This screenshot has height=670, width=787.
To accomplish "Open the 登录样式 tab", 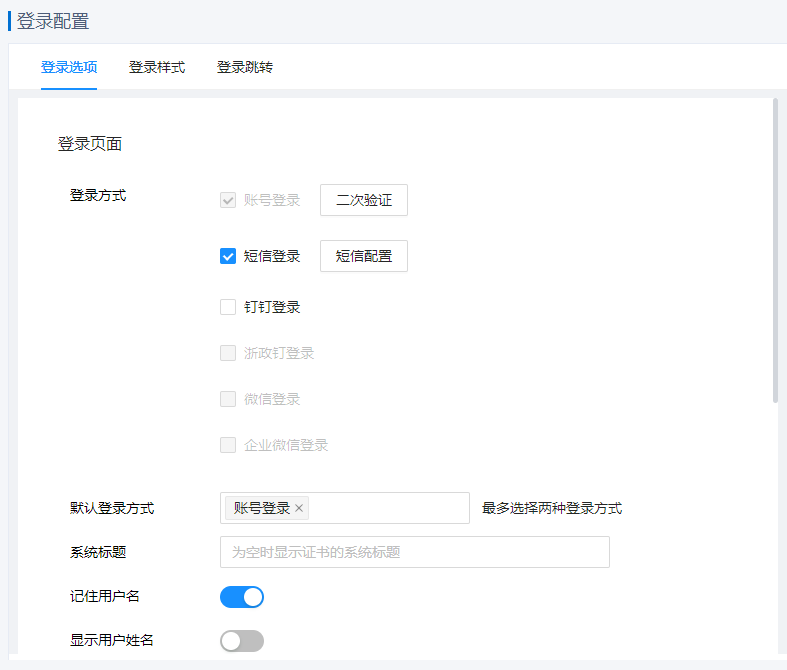I will (x=157, y=68).
